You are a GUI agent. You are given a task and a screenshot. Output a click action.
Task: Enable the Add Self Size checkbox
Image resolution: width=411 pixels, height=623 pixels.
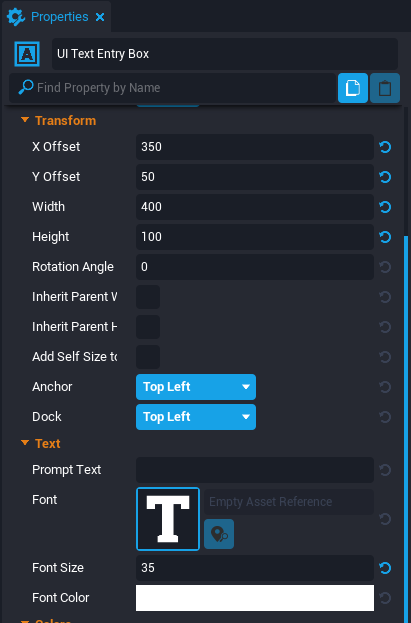click(x=148, y=357)
